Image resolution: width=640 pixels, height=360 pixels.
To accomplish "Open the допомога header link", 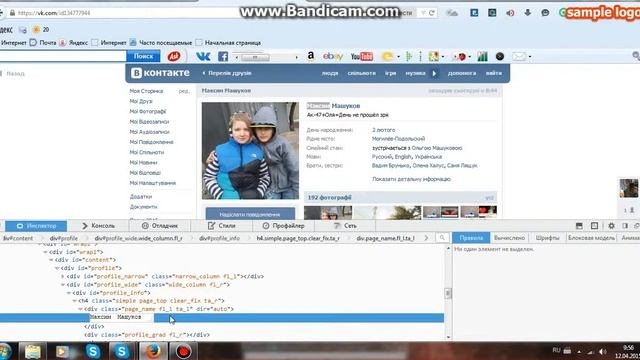I will click(462, 73).
